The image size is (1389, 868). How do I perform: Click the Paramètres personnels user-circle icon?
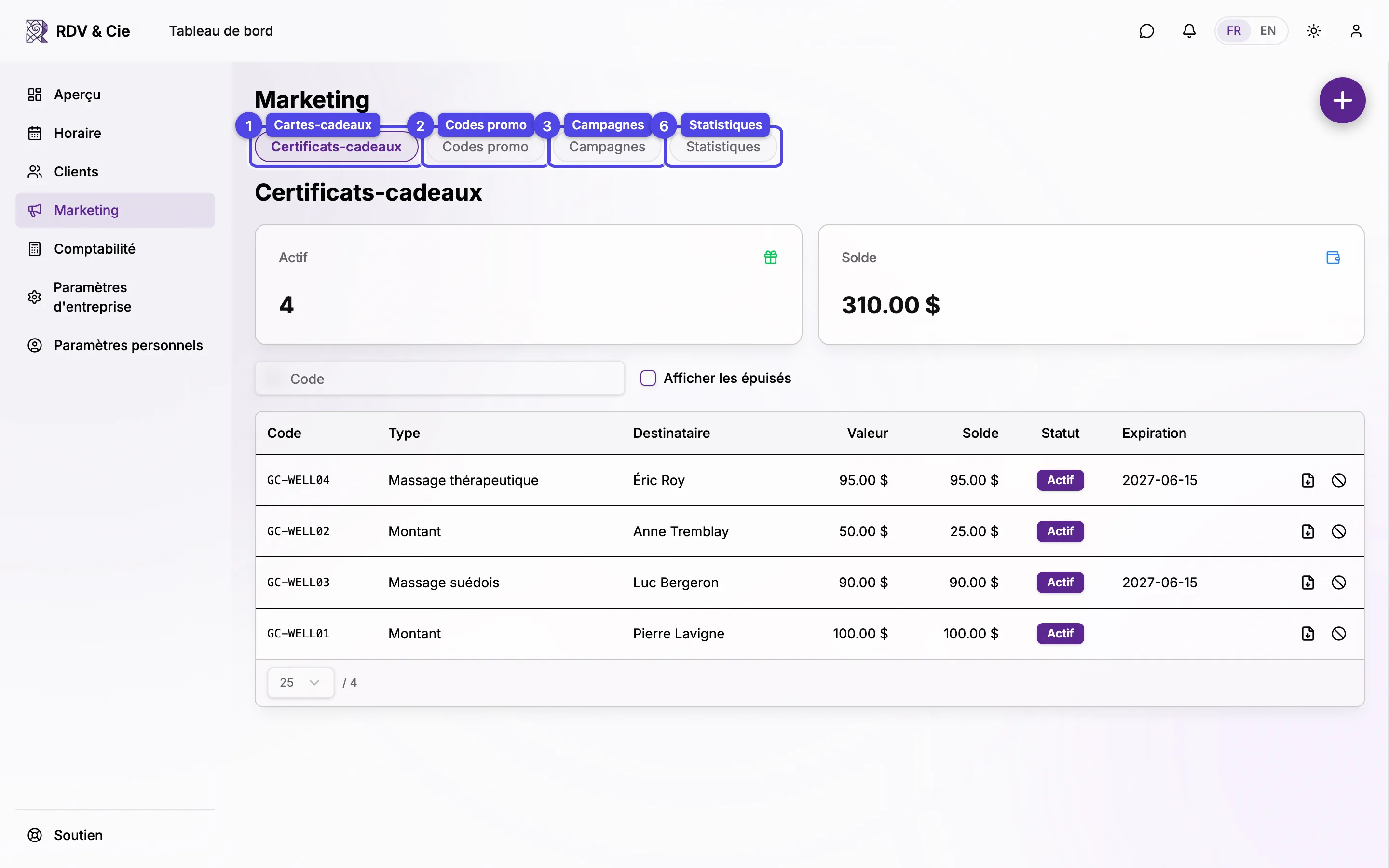34,345
